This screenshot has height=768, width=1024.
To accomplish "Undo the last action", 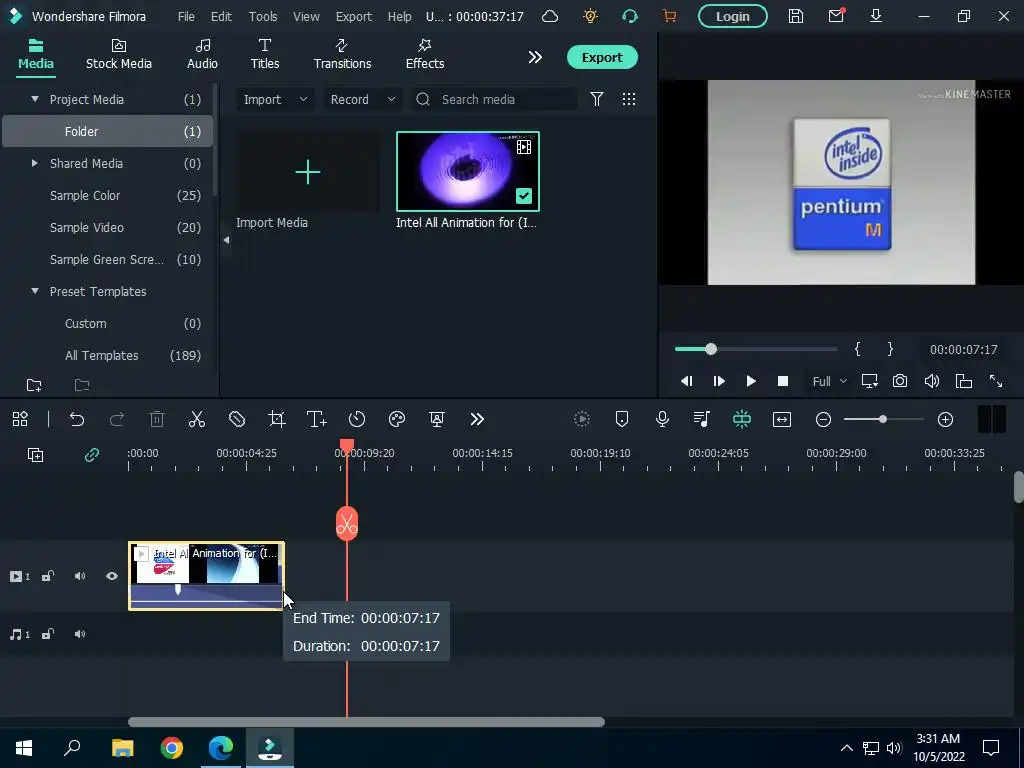I will click(77, 419).
